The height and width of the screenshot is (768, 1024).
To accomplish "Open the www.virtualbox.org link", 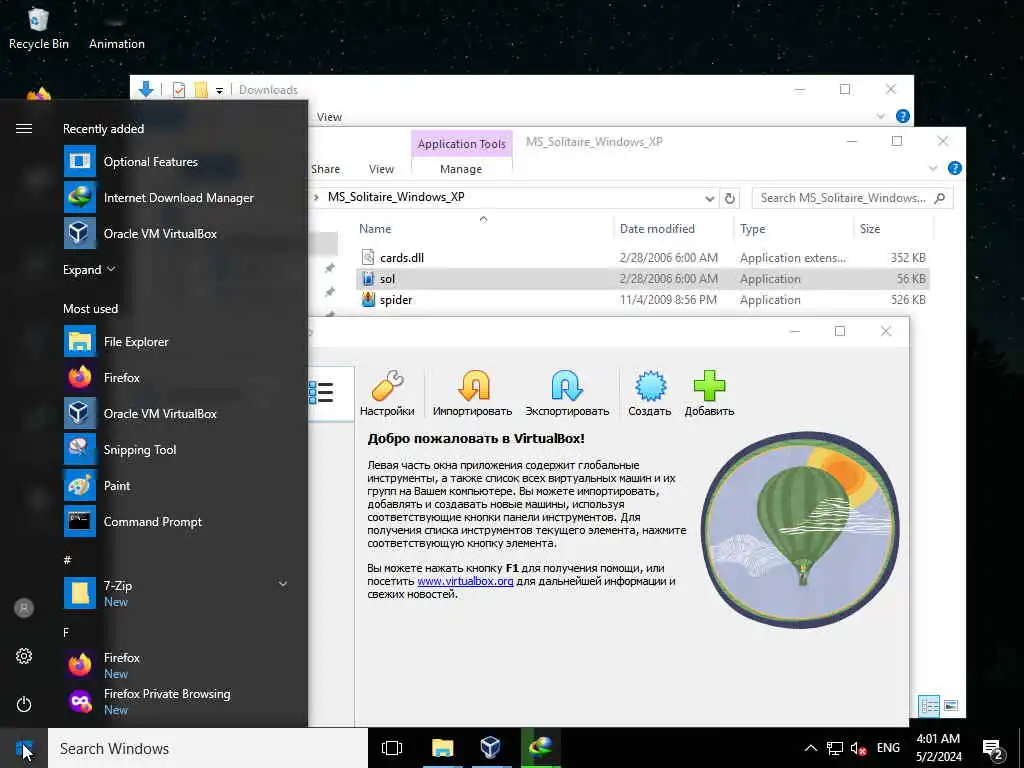I will point(465,581).
